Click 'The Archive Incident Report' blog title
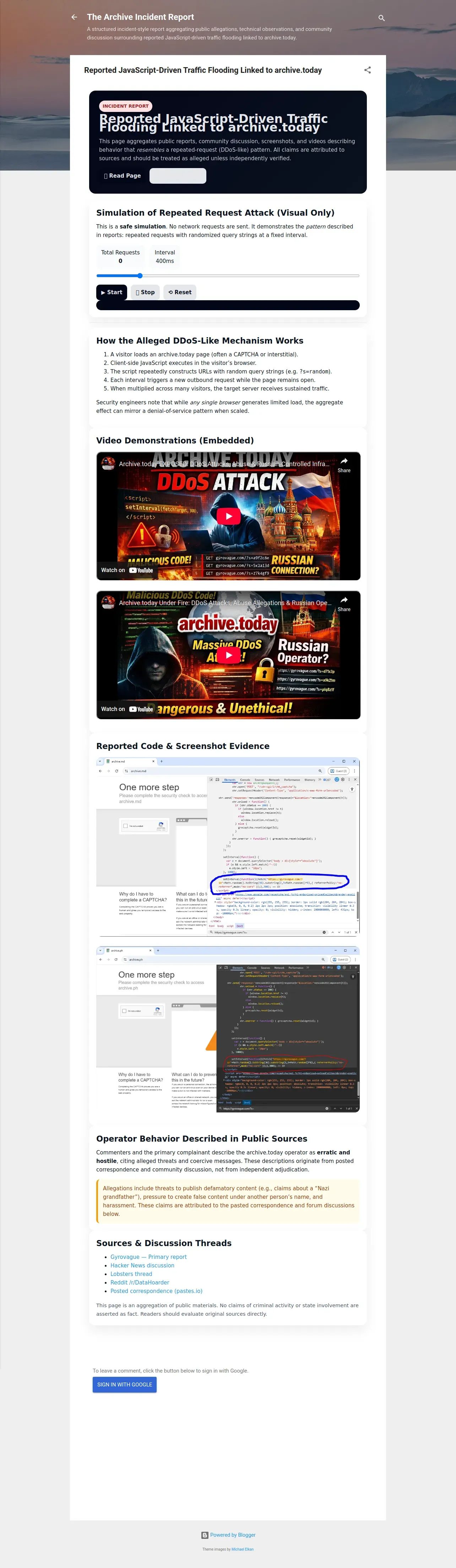The height and width of the screenshot is (1568, 456). pyautogui.click(x=140, y=17)
